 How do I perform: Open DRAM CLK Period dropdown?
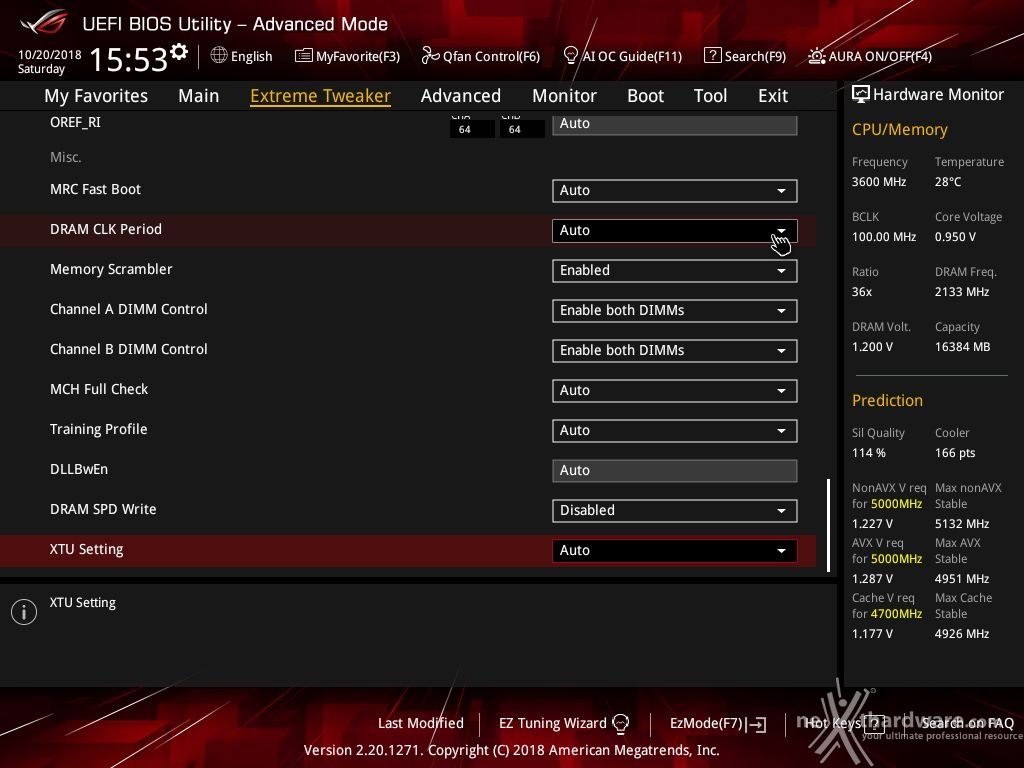point(675,231)
